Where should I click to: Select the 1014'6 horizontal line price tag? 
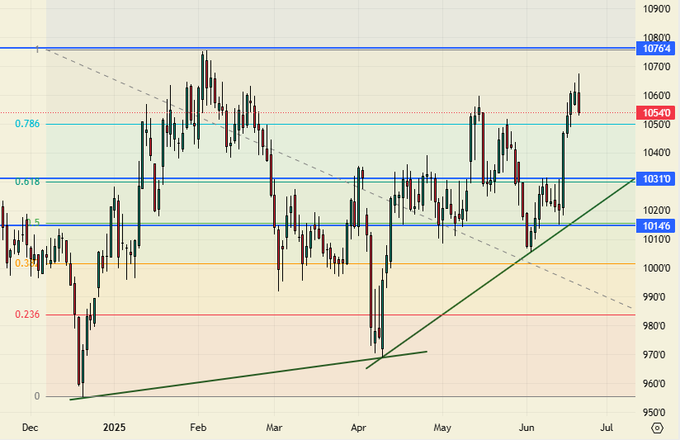point(657,225)
